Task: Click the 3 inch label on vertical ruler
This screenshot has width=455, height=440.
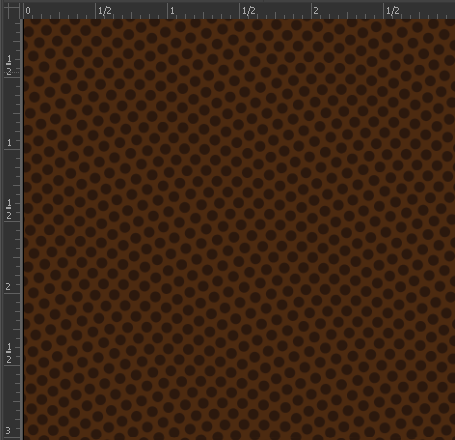Action: tap(8, 430)
